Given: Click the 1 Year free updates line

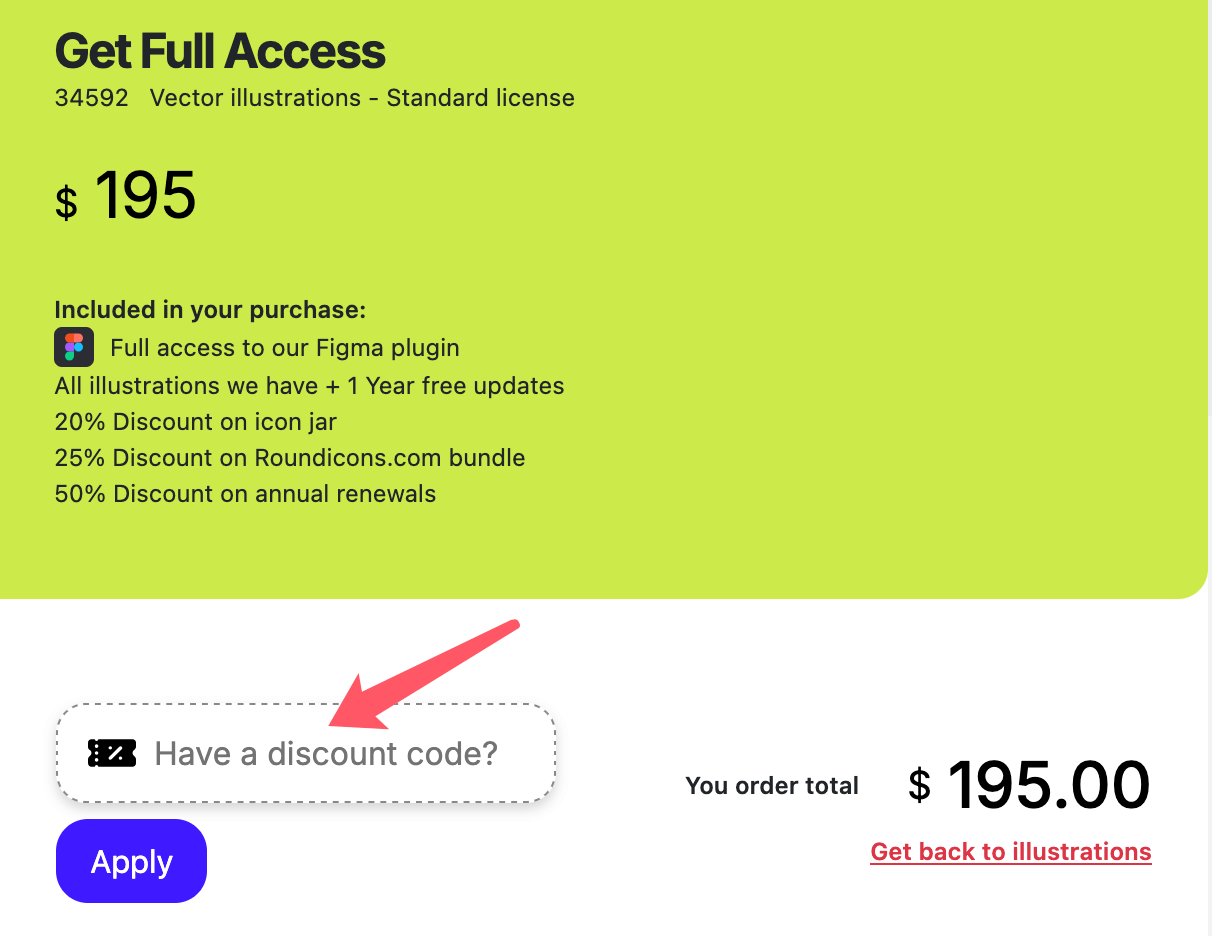Looking at the screenshot, I should [309, 385].
